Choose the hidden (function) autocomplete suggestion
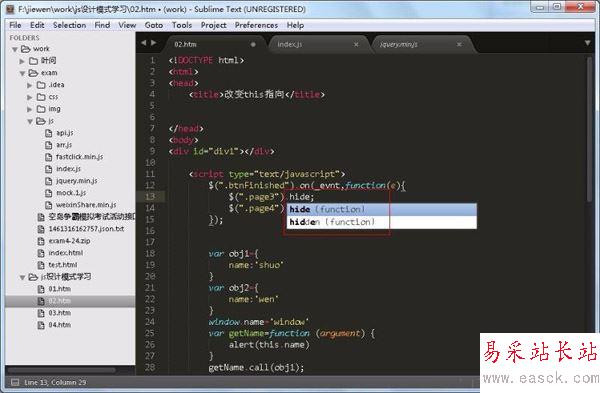Viewport: 600px width, 393px height. tap(382, 222)
